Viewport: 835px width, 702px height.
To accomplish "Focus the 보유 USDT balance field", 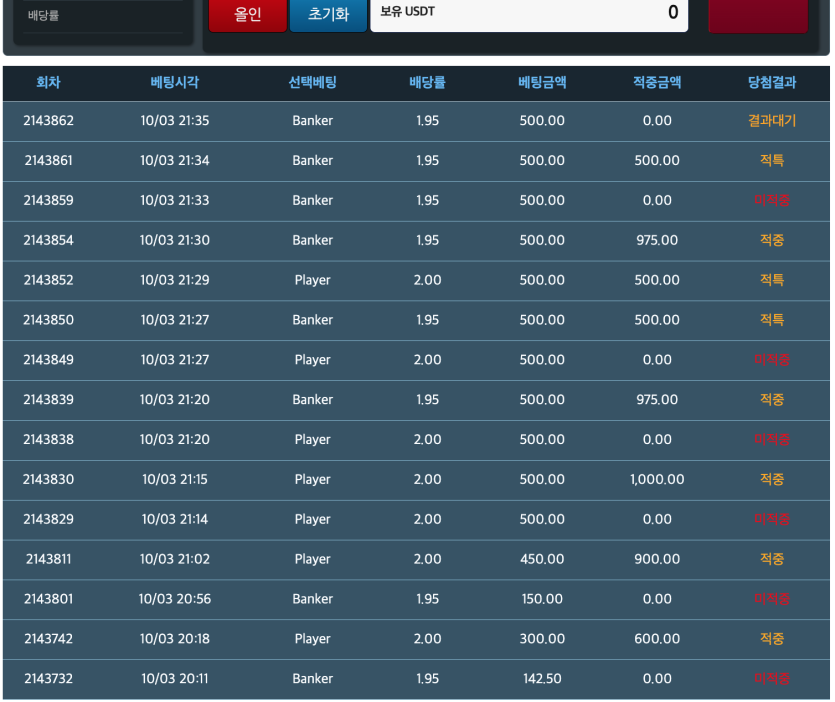I will (529, 14).
